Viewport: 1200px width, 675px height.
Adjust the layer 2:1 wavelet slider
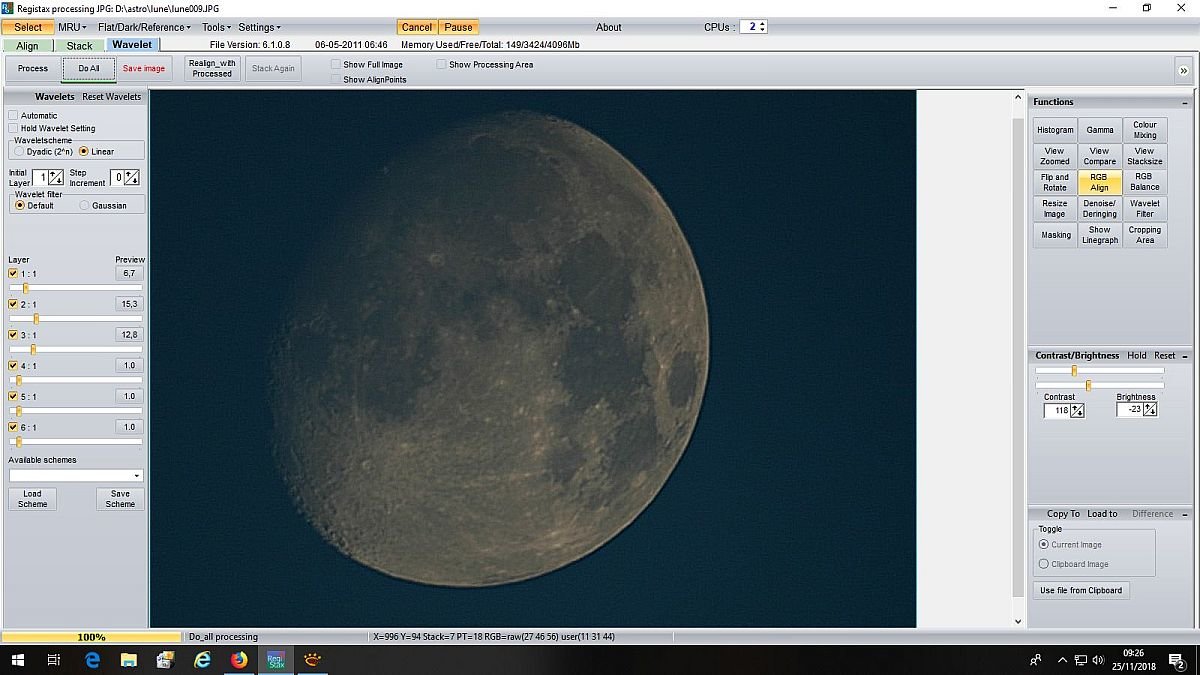pos(75,319)
